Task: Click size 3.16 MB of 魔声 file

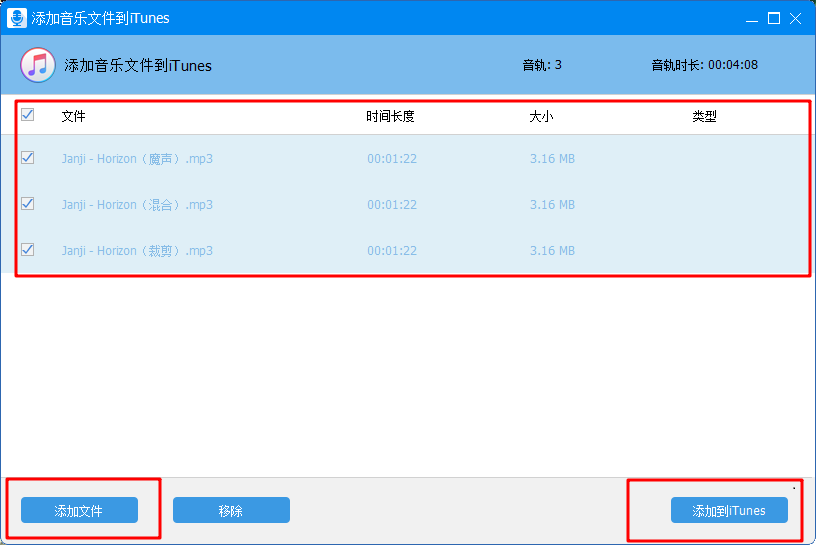Action: click(x=552, y=159)
